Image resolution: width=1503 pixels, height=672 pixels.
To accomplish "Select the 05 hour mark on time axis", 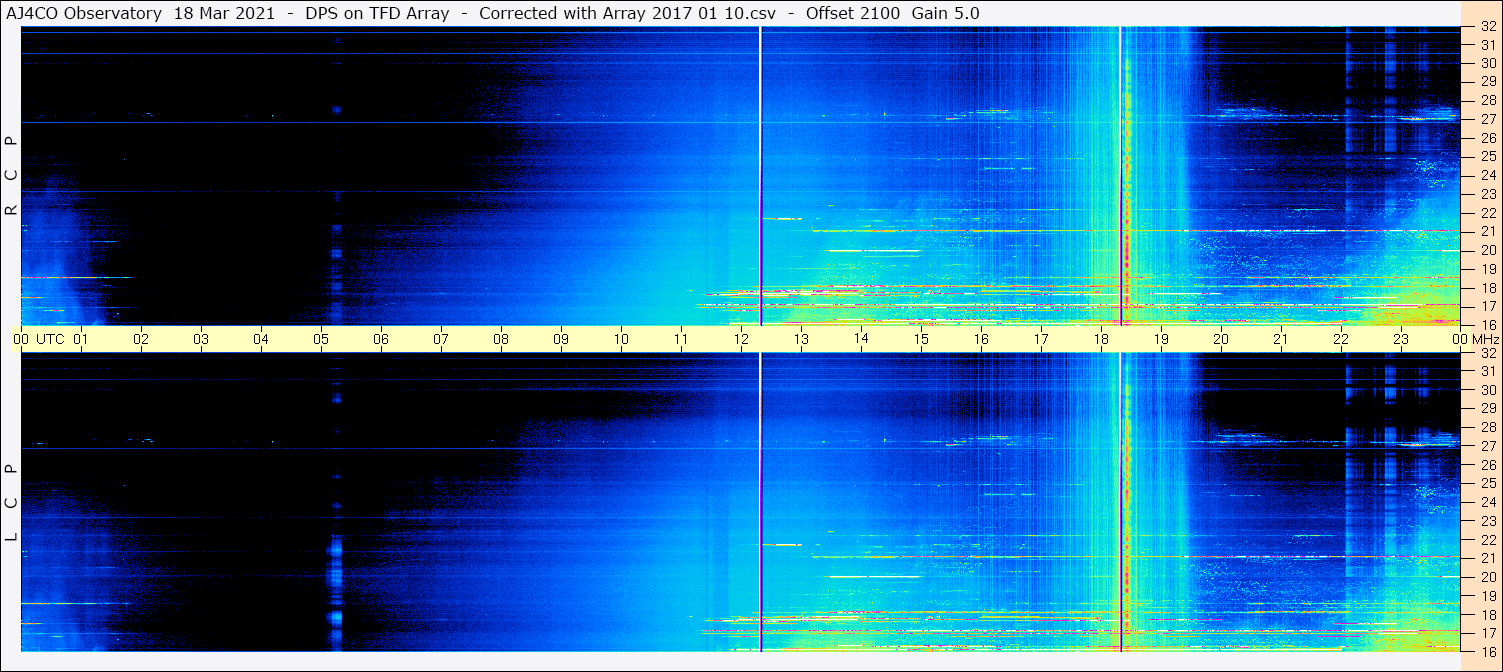I will [321, 339].
